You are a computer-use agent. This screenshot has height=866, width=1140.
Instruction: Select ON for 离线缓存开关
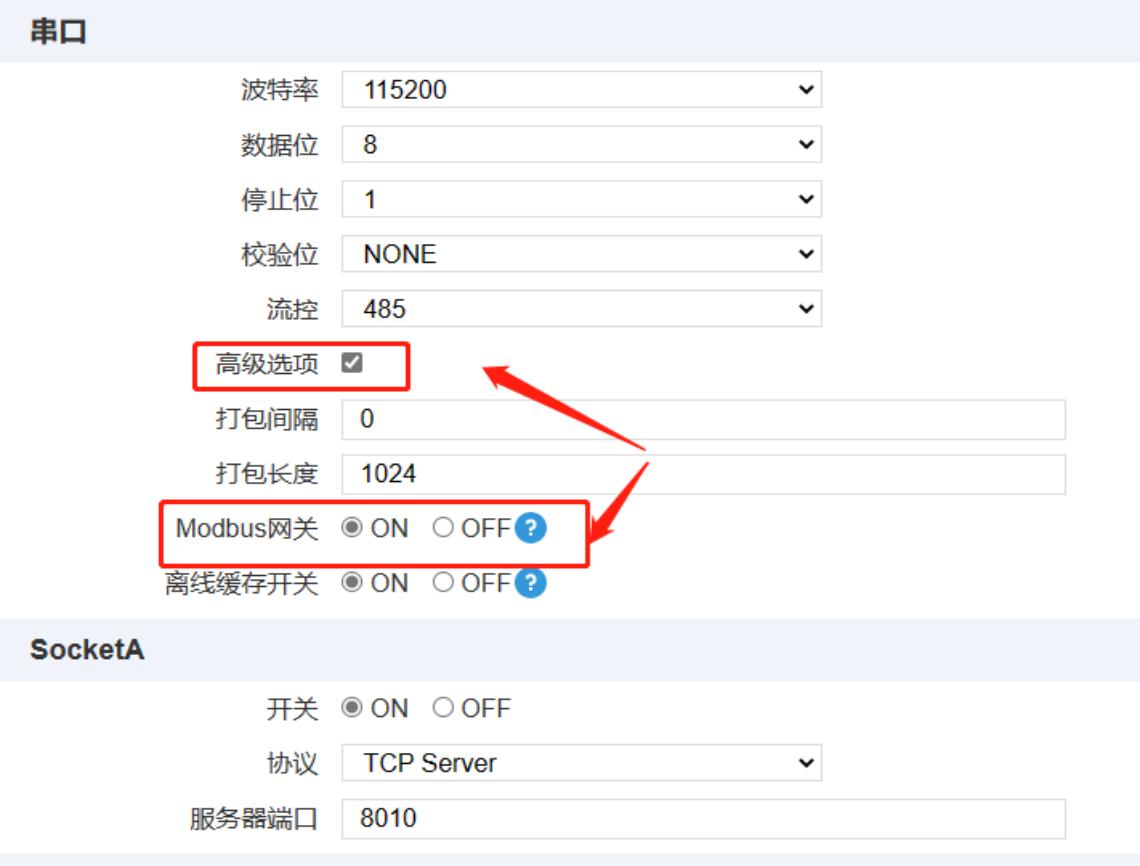(352, 583)
